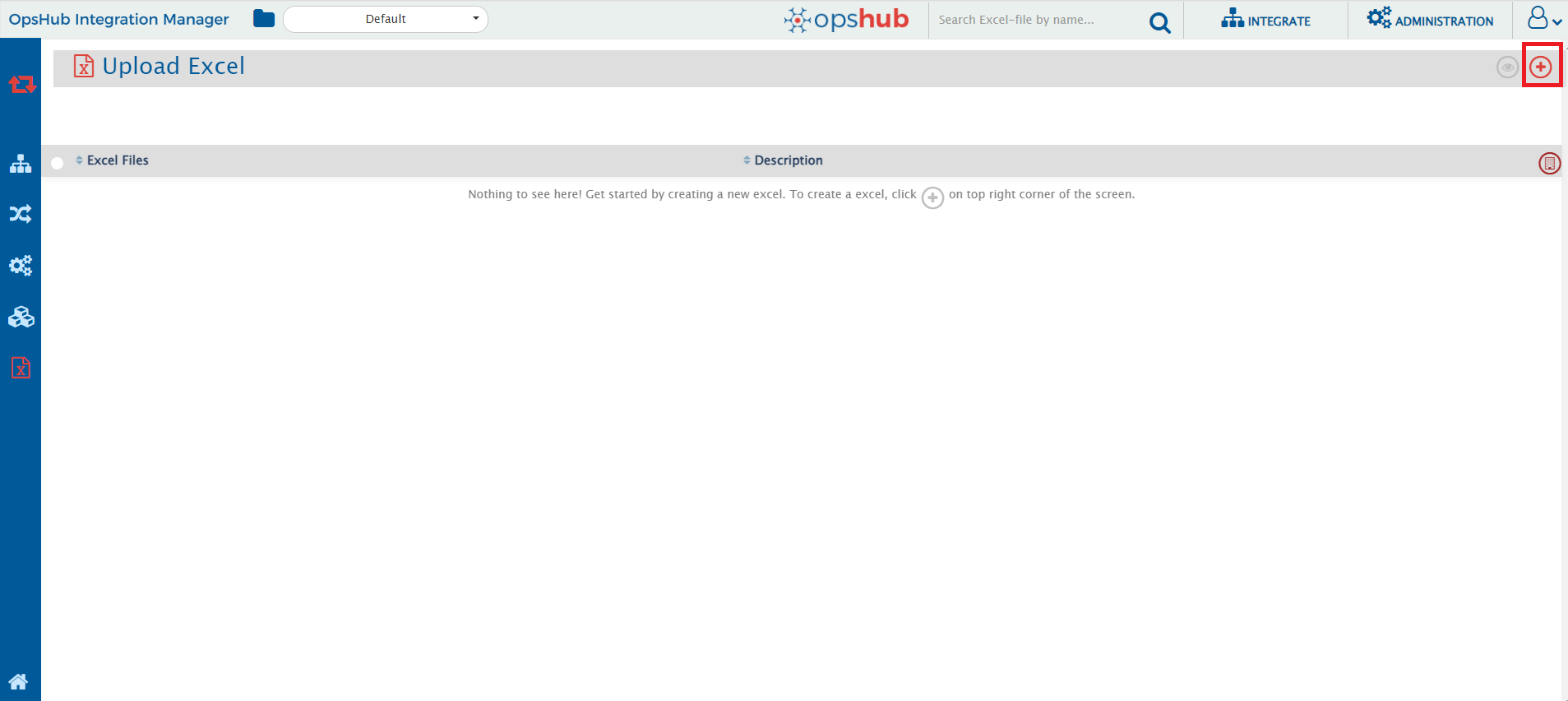Click the plus icon to add Excel
The height and width of the screenshot is (701, 1568).
coord(1541,67)
